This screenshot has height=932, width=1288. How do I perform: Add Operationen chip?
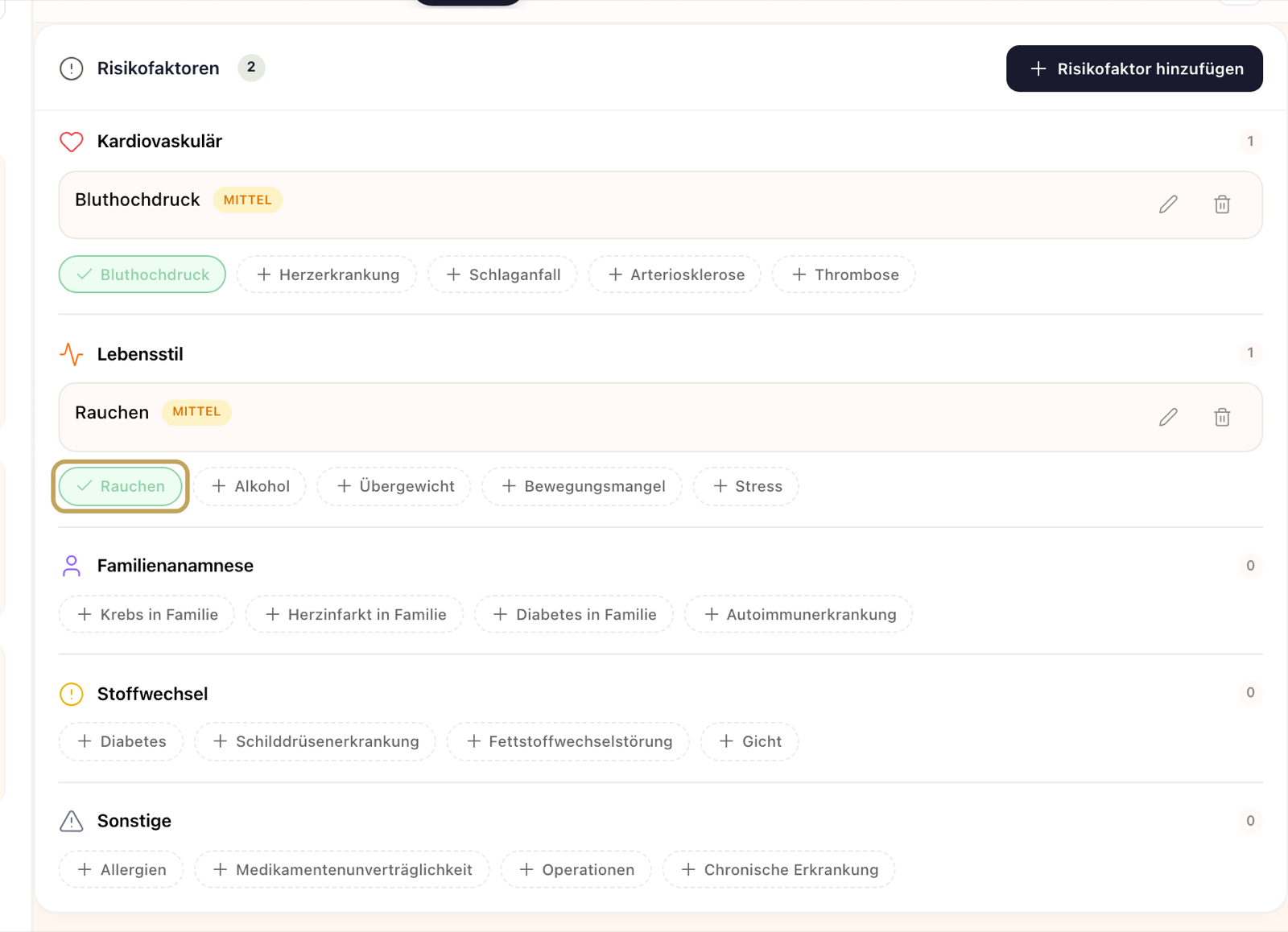pos(576,869)
